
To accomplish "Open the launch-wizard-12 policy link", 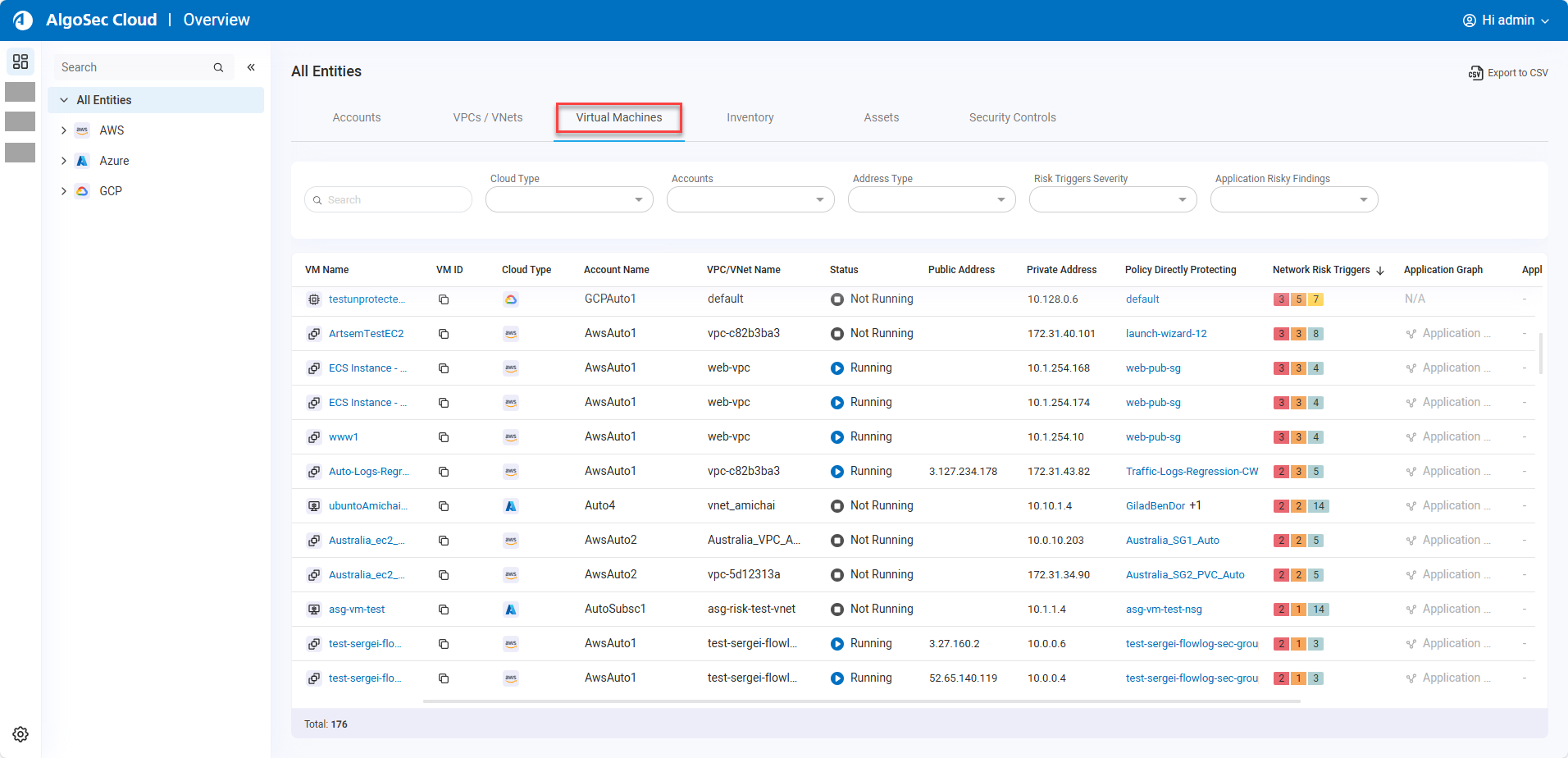I will (1165, 334).
